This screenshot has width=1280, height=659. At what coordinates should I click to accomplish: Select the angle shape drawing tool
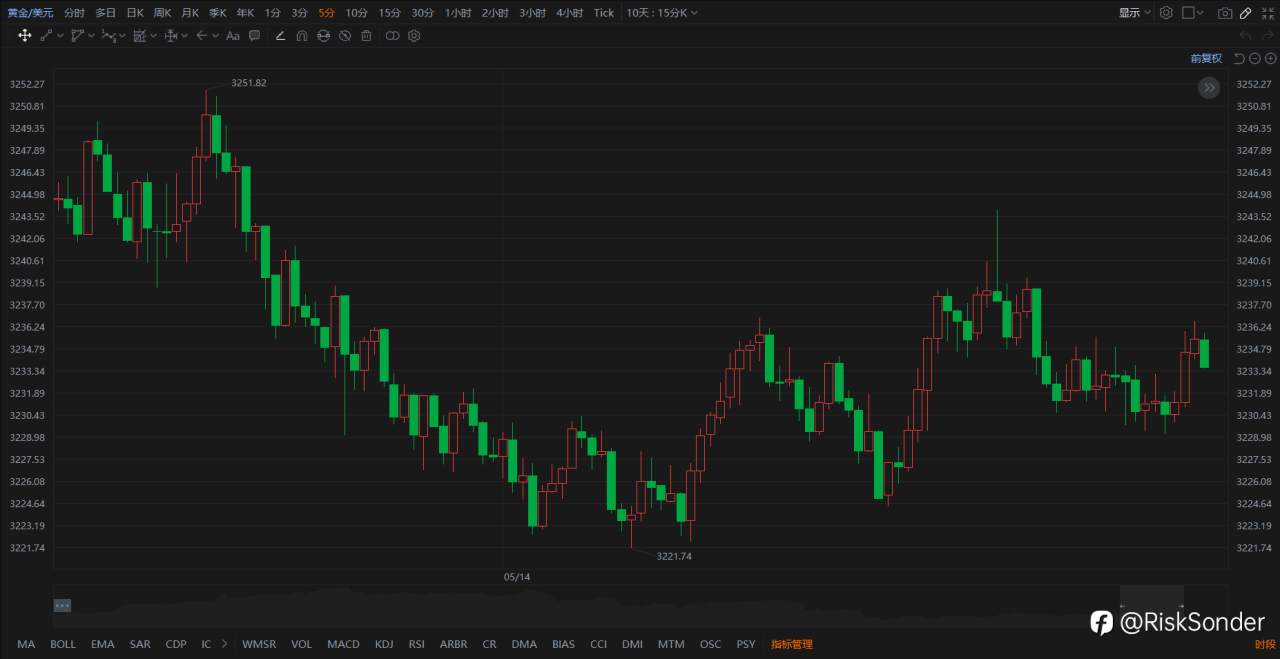tap(77, 36)
